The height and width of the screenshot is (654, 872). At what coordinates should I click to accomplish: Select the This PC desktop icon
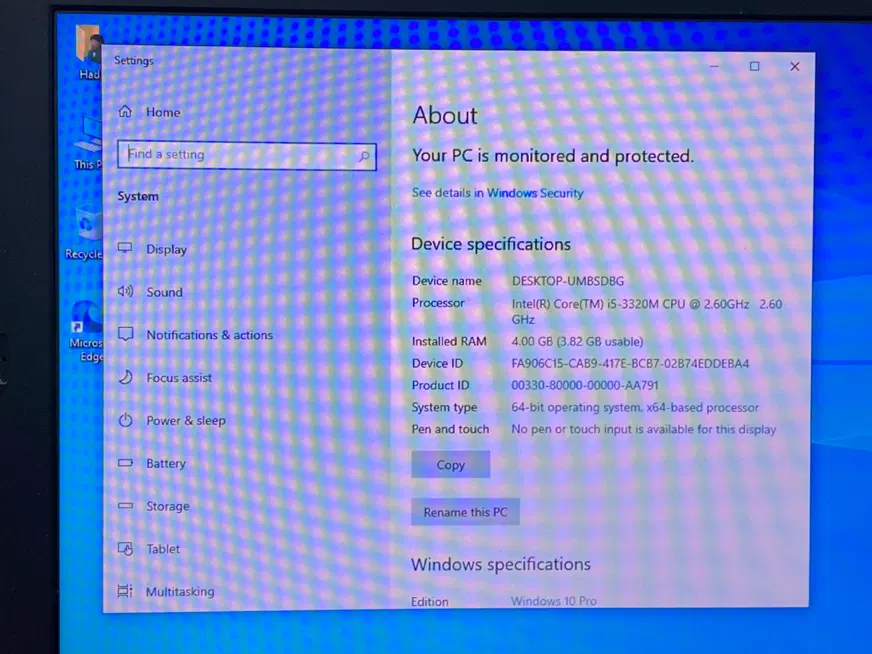pos(88,143)
